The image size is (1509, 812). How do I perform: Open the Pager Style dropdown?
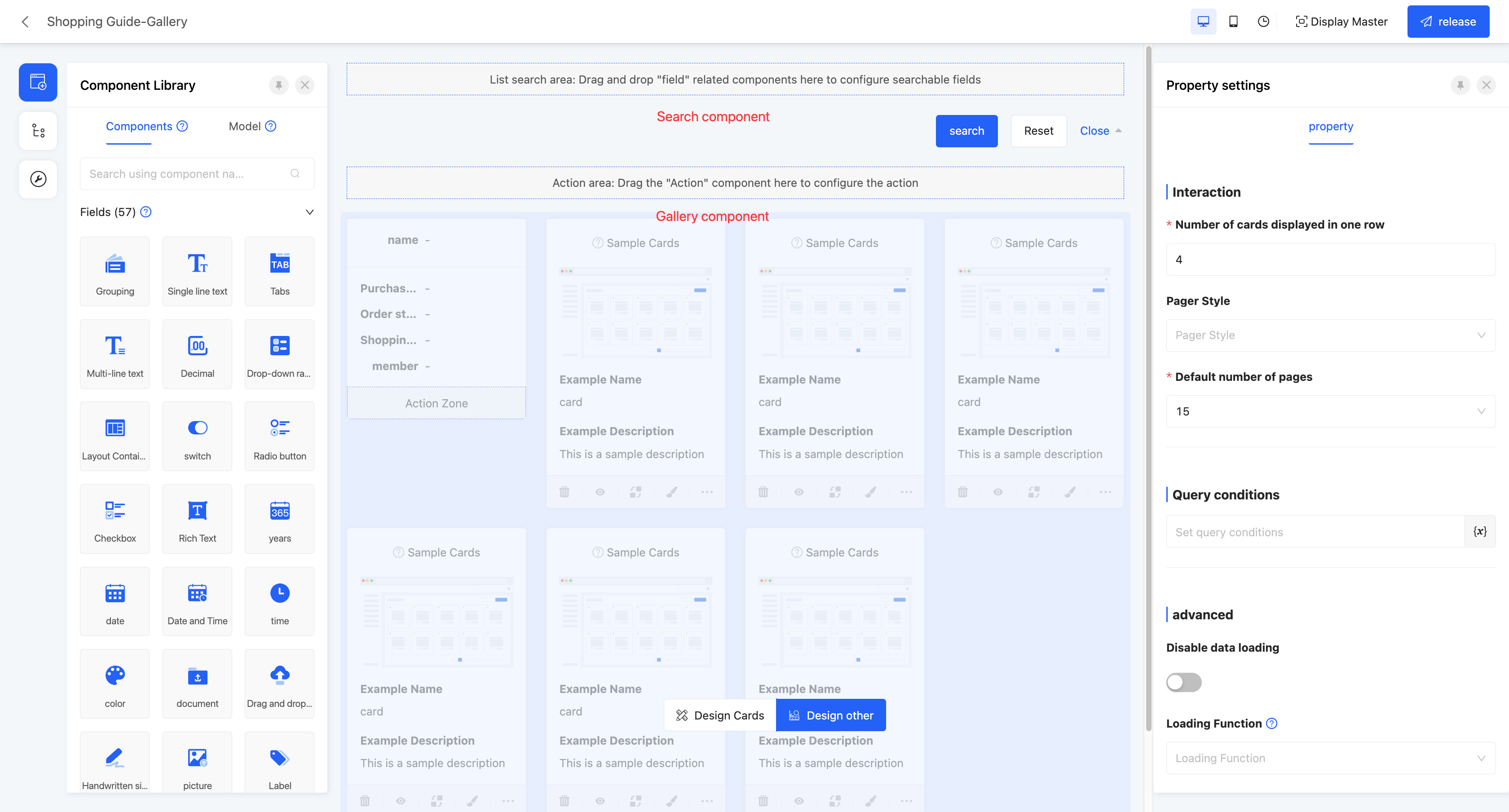pyautogui.click(x=1330, y=335)
